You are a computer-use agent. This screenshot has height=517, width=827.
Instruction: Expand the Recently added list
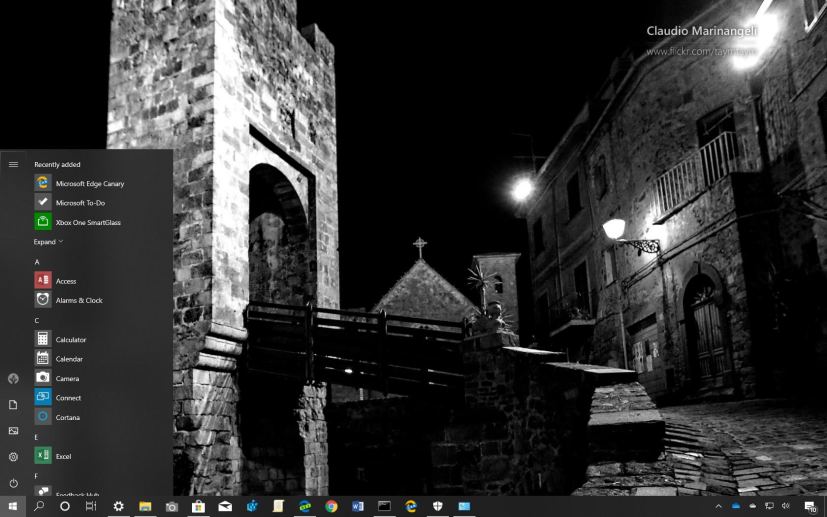pyautogui.click(x=49, y=242)
